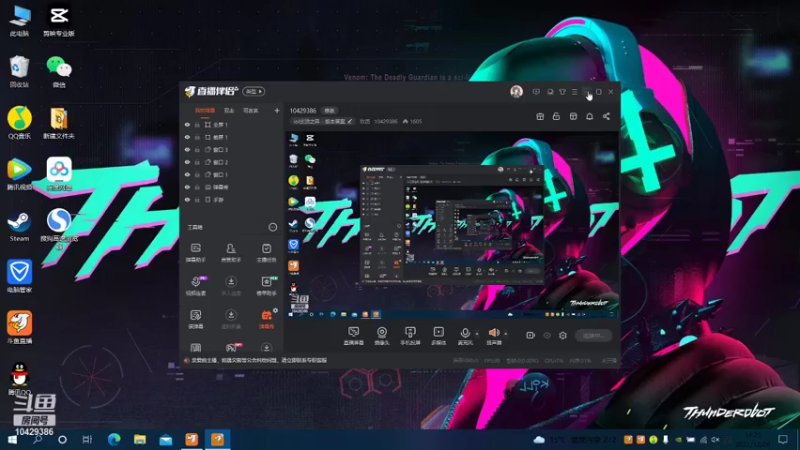Toggle visibility of the 窗口 3 source
800x450 pixels.
coord(187,150)
